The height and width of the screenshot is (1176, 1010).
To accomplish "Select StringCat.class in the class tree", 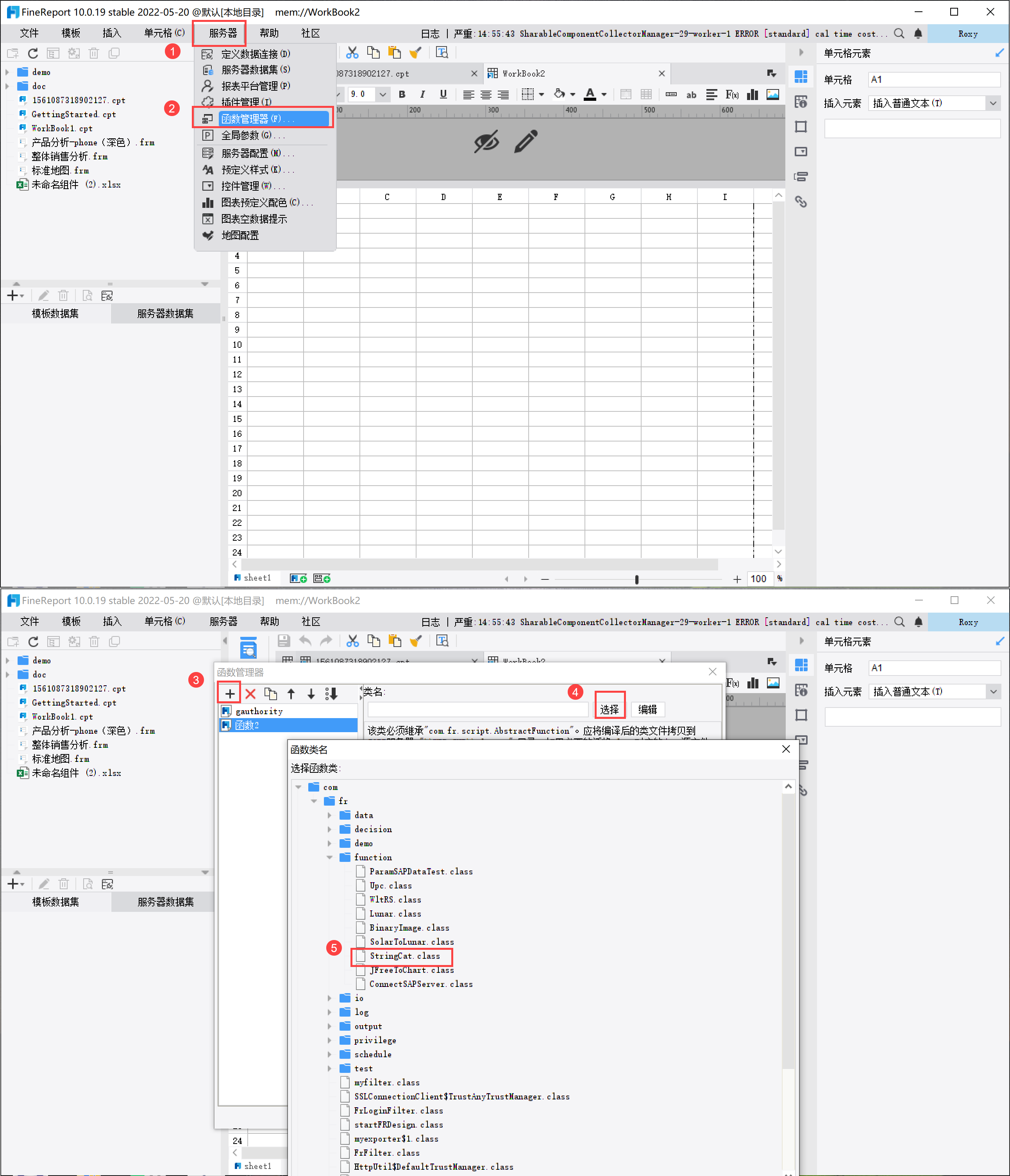I will coord(405,956).
